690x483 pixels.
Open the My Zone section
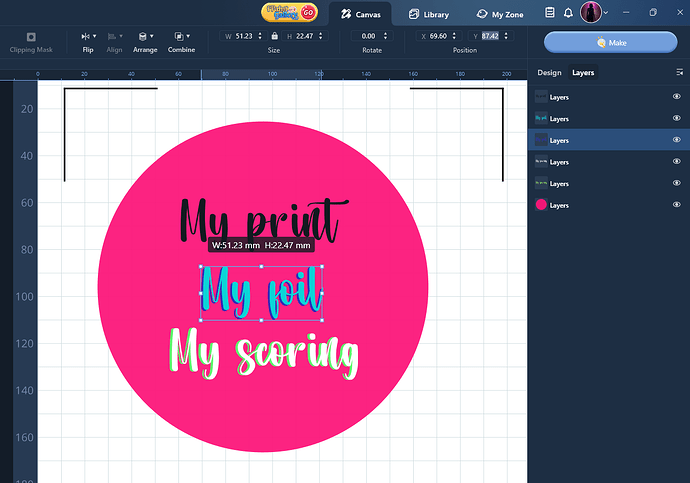(500, 15)
